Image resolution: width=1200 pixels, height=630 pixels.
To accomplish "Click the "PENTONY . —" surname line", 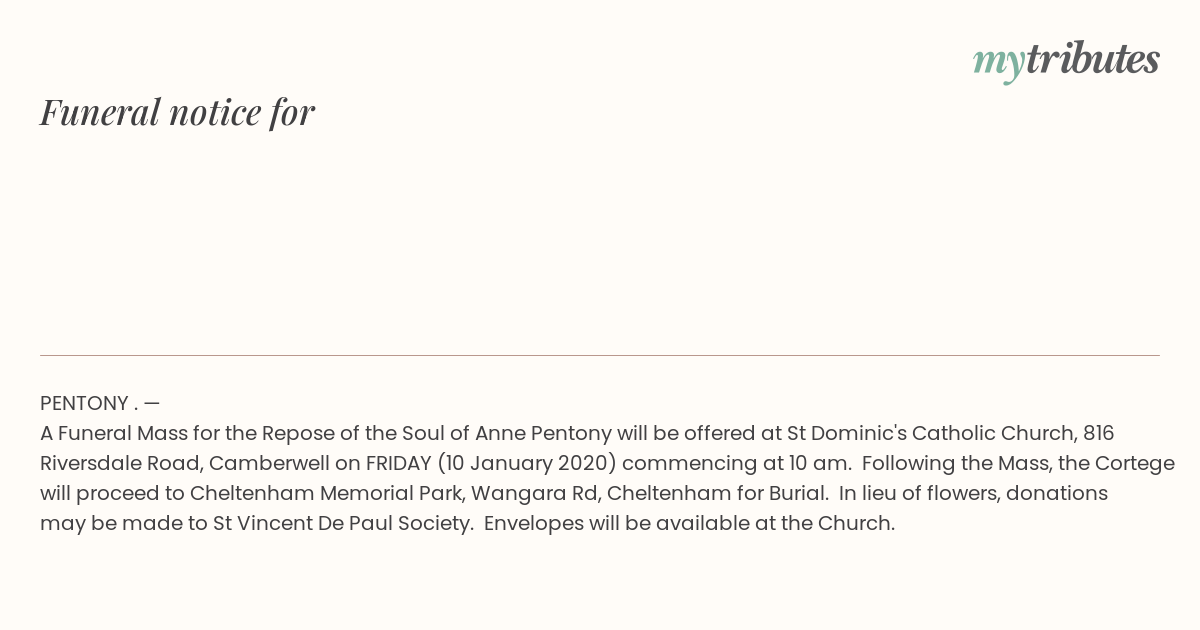I will point(100,403).
